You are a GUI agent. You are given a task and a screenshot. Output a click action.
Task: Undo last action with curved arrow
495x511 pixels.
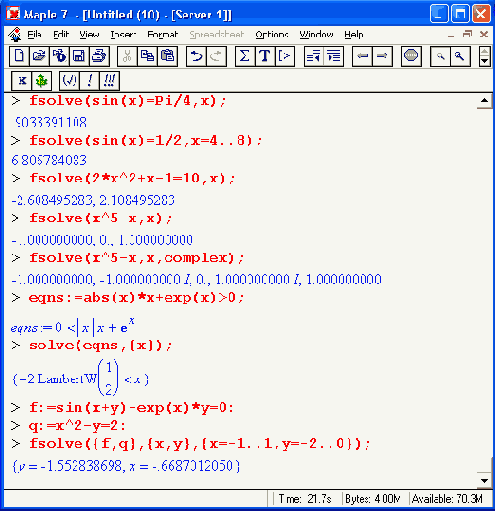tap(196, 56)
